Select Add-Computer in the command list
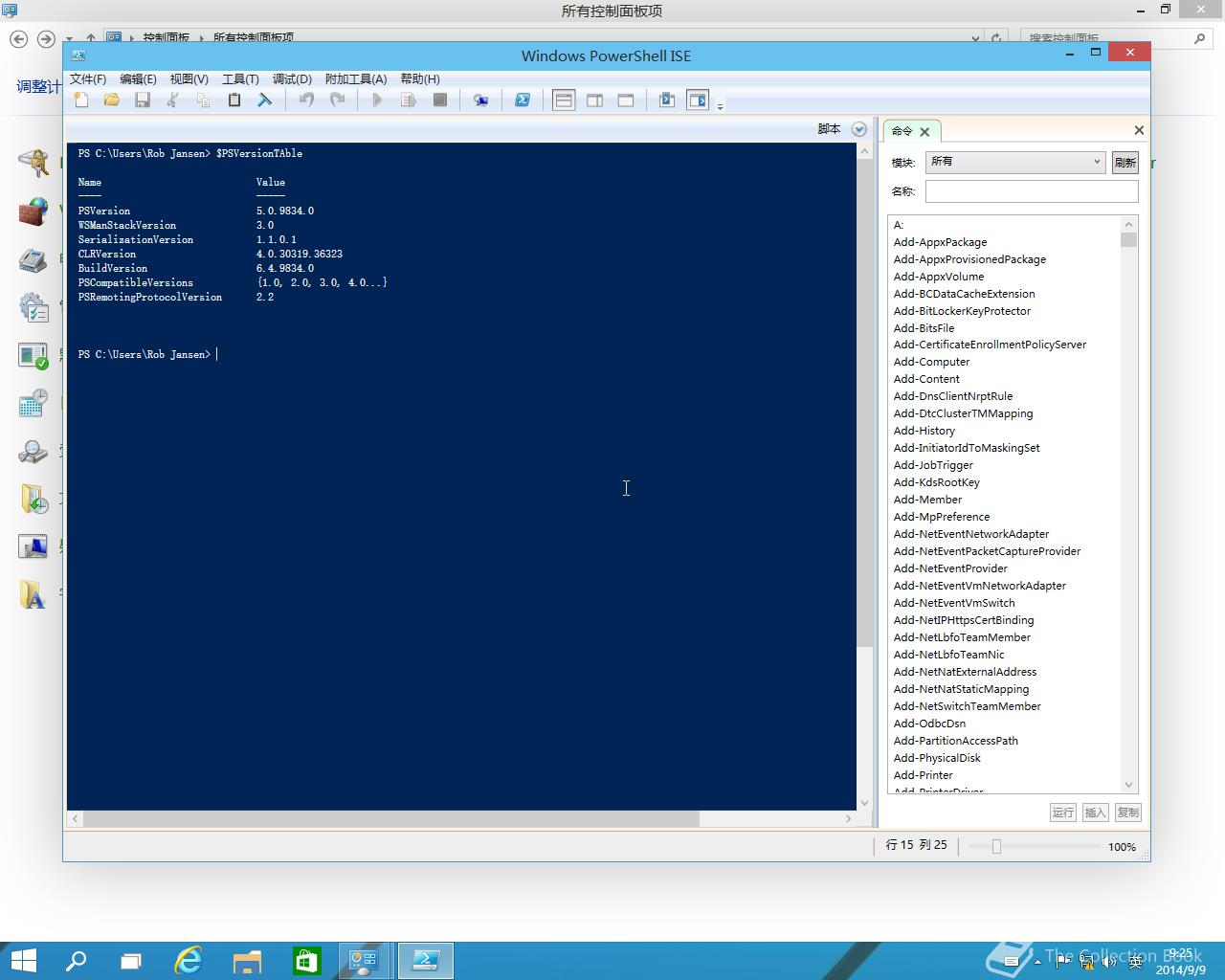This screenshot has width=1225, height=980. [931, 362]
